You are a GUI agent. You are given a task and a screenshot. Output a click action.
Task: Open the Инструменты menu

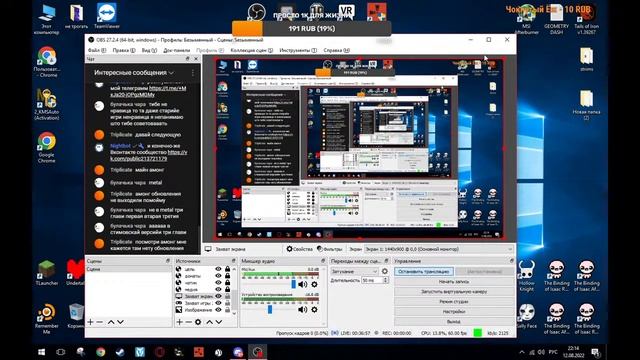point(298,50)
